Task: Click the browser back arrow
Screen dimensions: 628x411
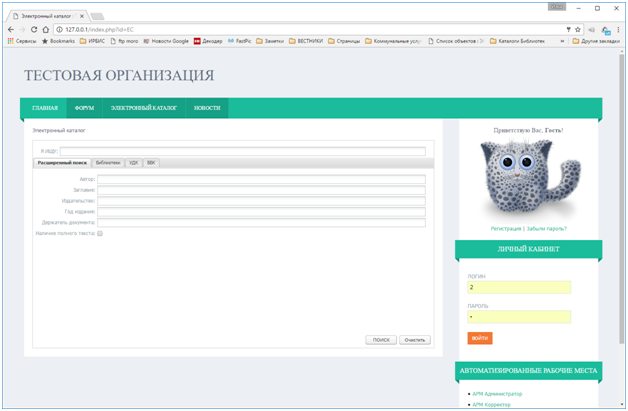Action: (10, 29)
